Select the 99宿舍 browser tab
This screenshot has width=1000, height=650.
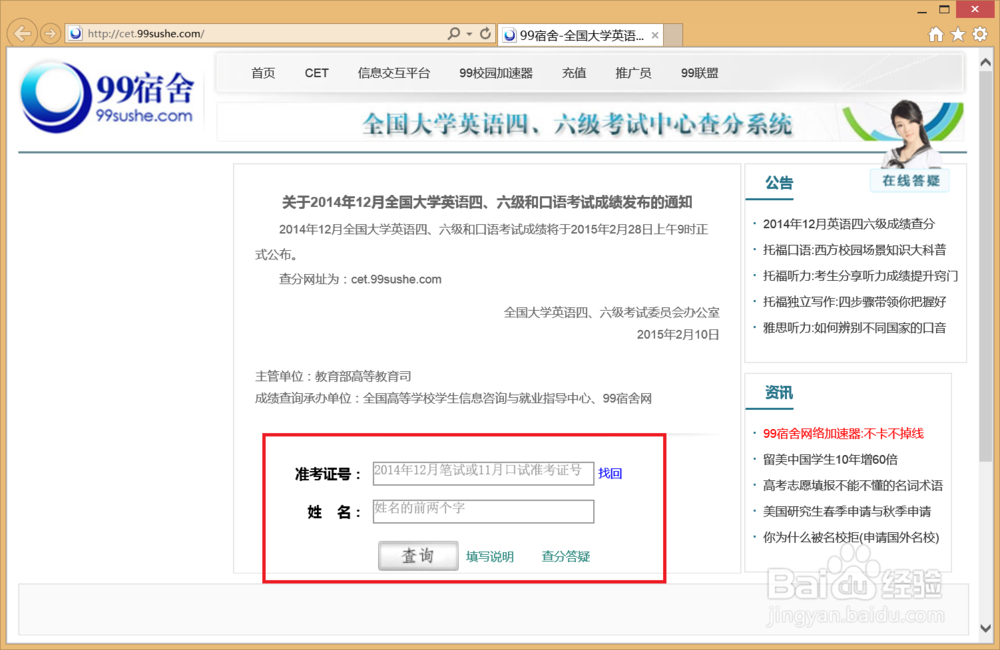pyautogui.click(x=579, y=35)
